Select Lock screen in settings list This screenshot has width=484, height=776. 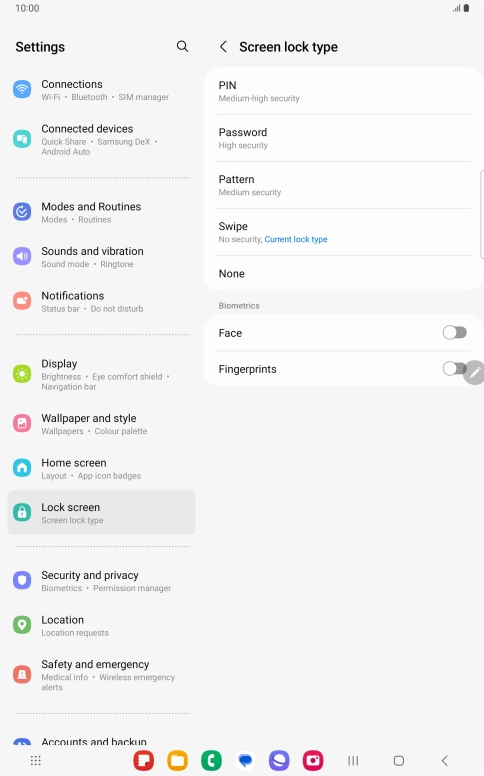[101, 513]
